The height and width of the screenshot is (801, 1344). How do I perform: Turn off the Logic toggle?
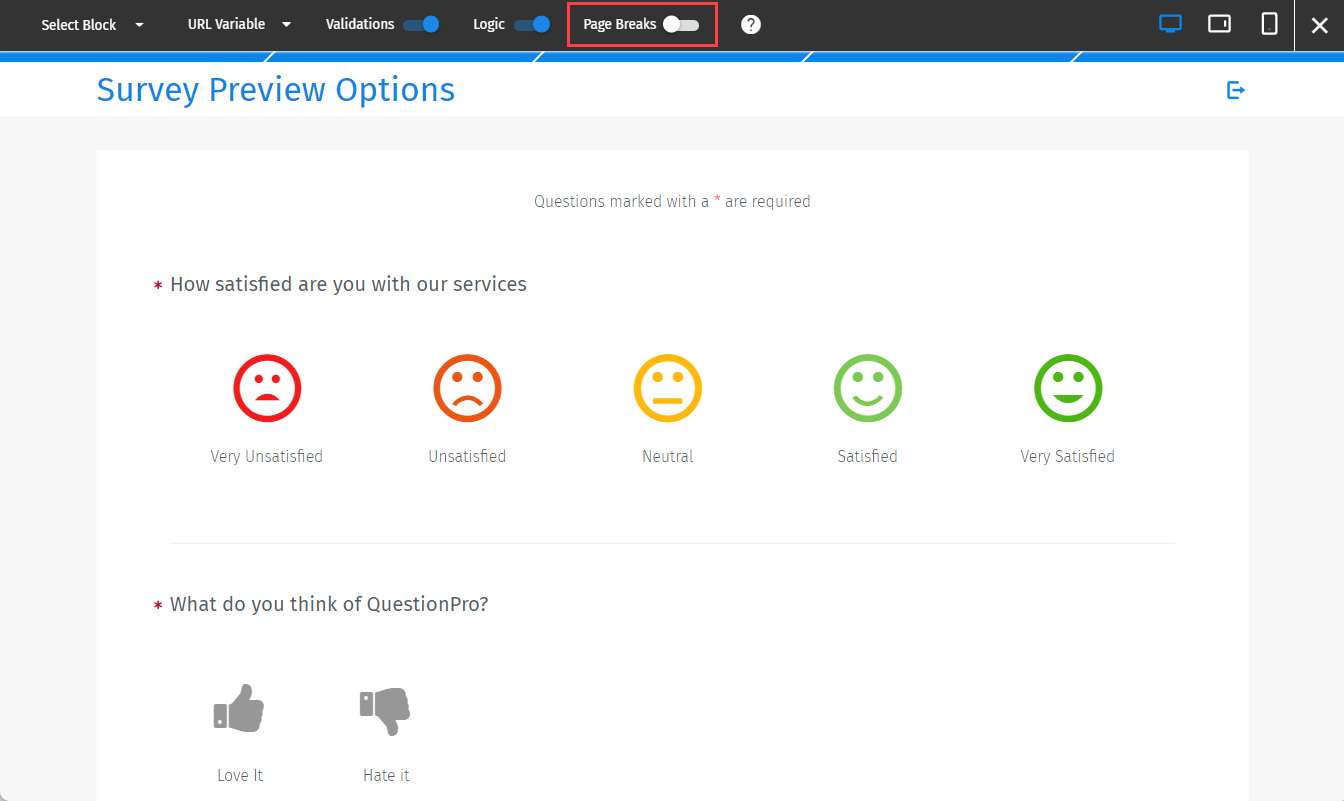click(533, 23)
